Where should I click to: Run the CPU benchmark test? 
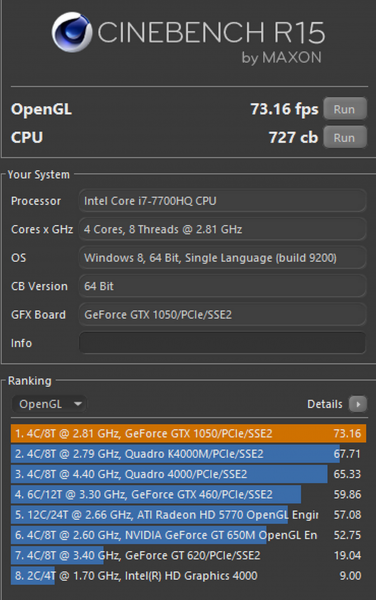point(345,137)
